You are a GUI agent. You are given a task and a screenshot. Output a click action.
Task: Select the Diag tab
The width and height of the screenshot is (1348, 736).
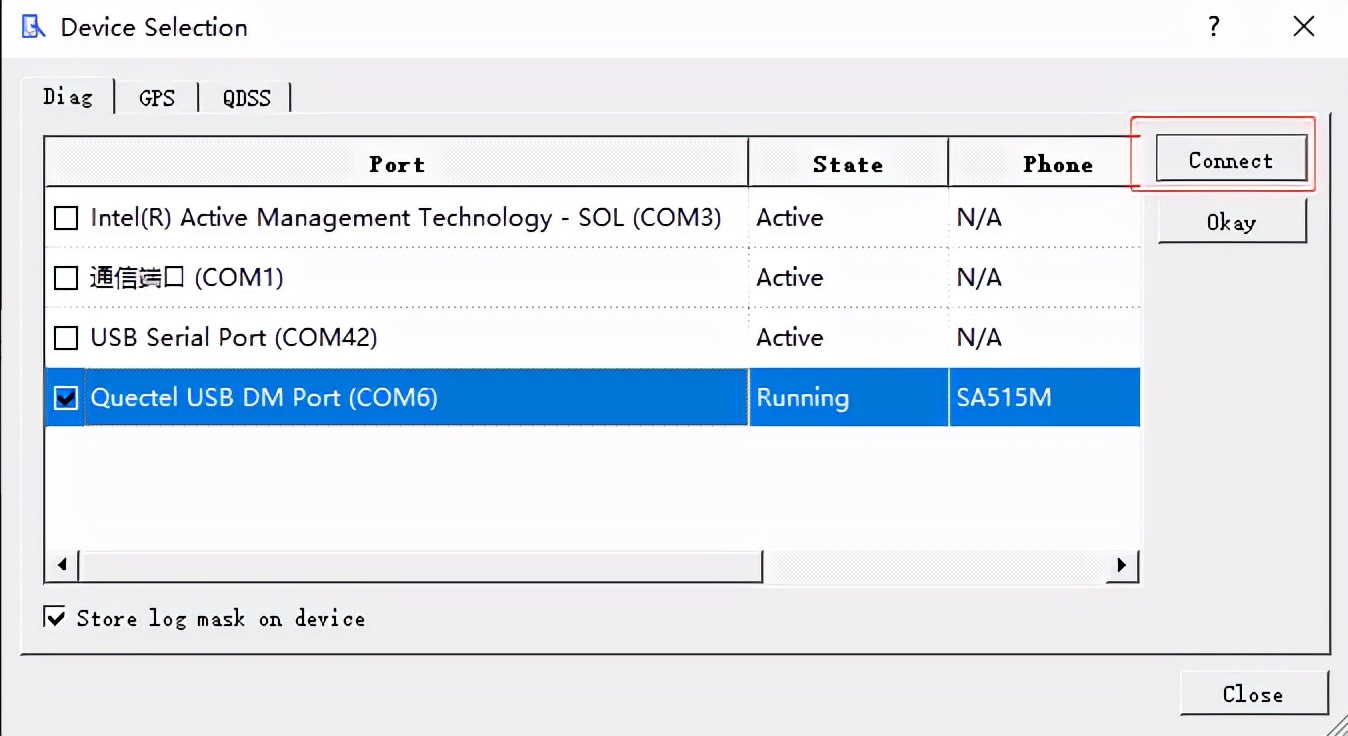click(x=68, y=97)
